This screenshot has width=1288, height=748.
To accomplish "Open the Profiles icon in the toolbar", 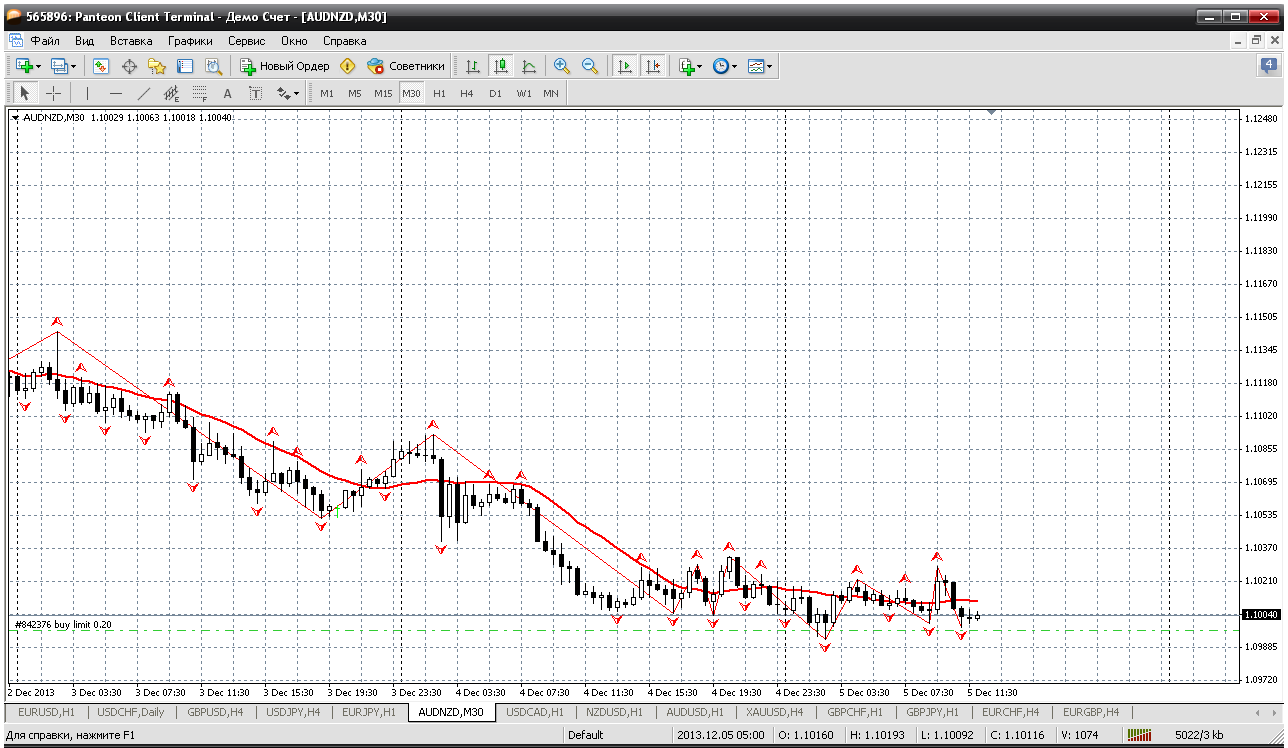I will (x=59, y=66).
